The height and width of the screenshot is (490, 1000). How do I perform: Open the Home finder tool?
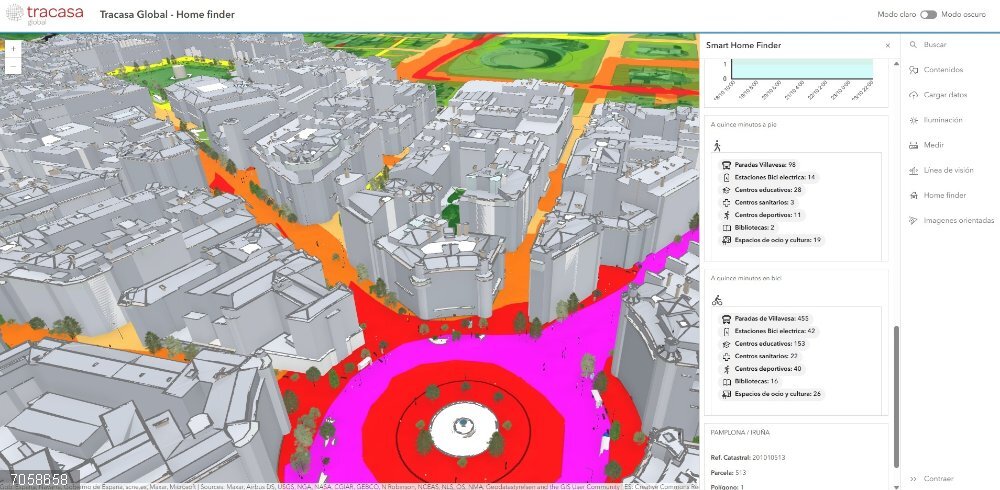[x=944, y=195]
